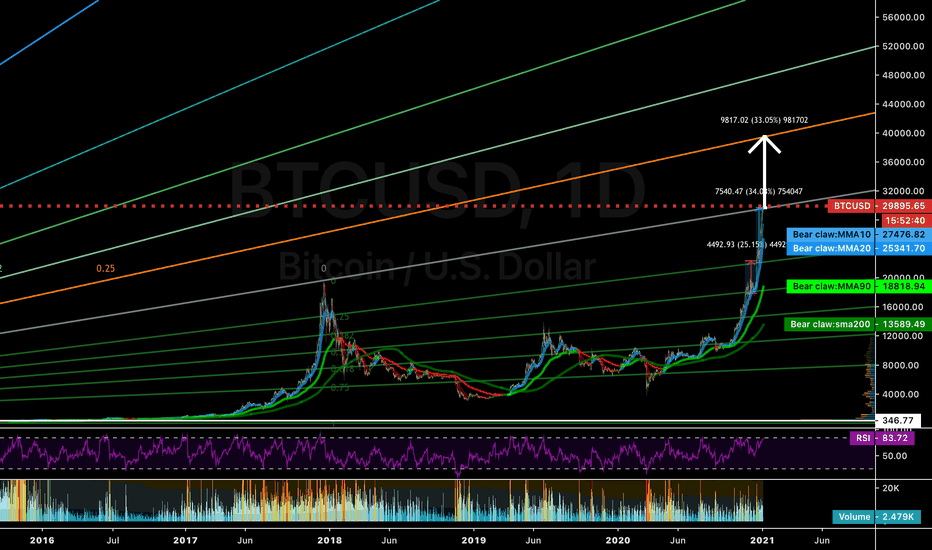The width and height of the screenshot is (932, 550).
Task: Click the Bear claw:MMA10 27476.82 label
Action: point(859,234)
